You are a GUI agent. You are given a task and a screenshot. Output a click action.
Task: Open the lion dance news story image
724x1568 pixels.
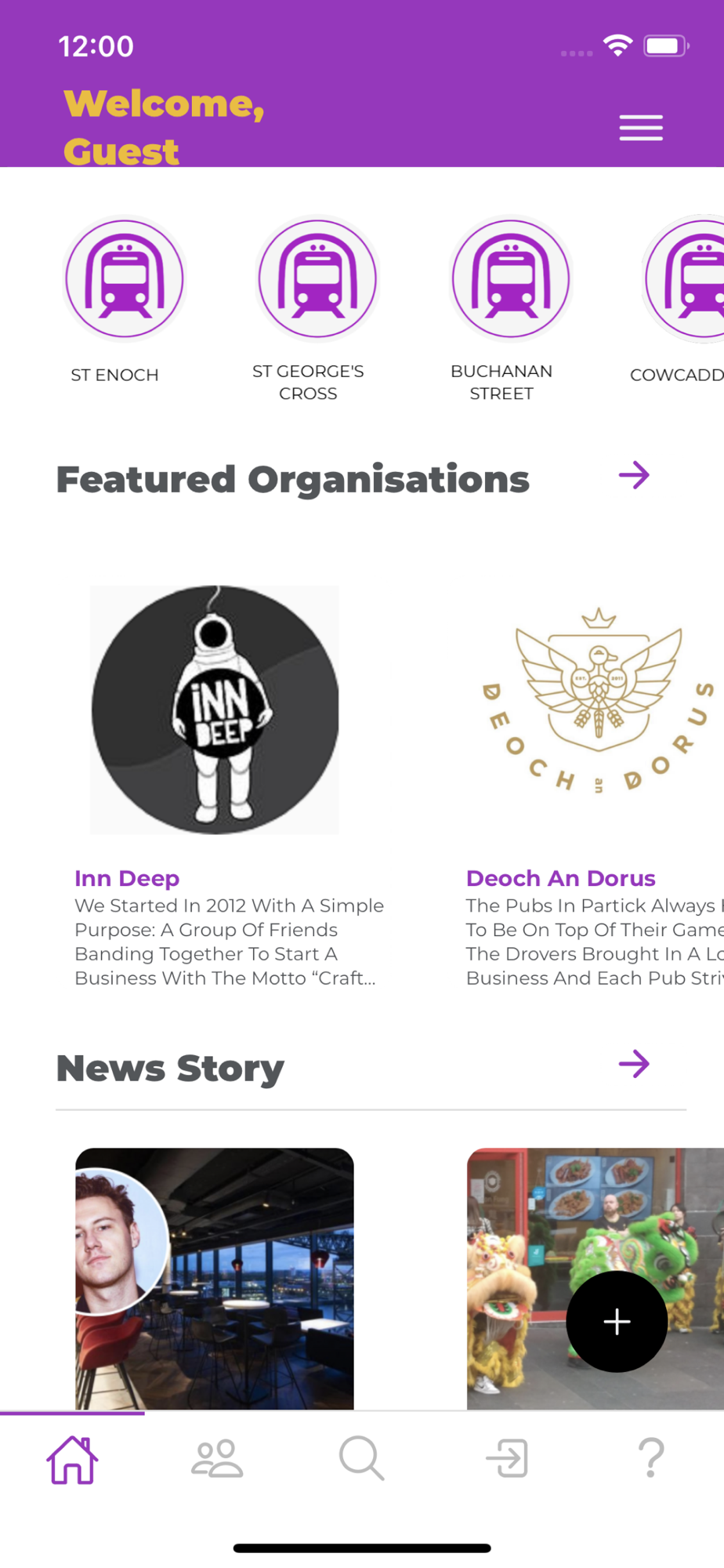[x=595, y=1279]
